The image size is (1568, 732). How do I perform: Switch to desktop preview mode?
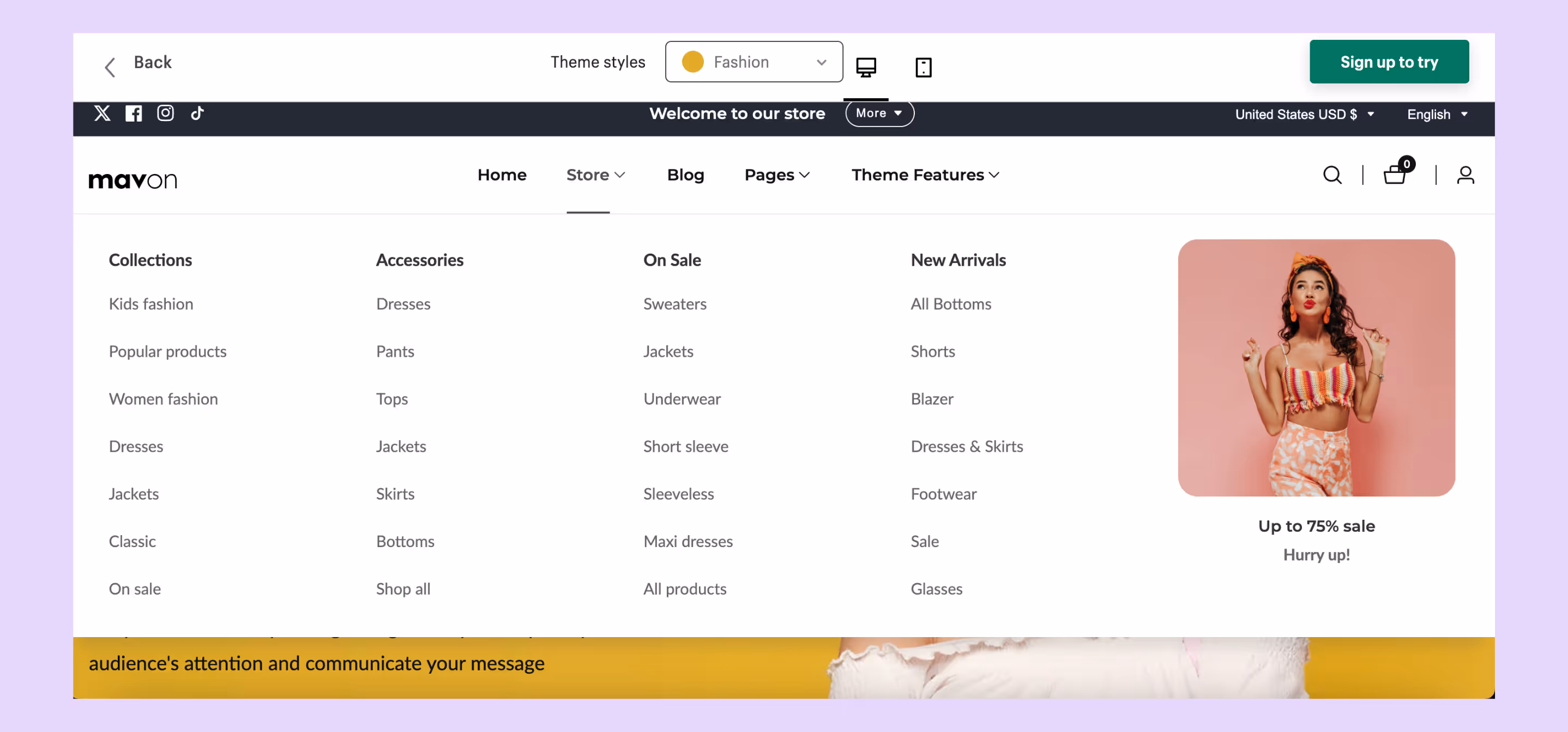(x=866, y=67)
